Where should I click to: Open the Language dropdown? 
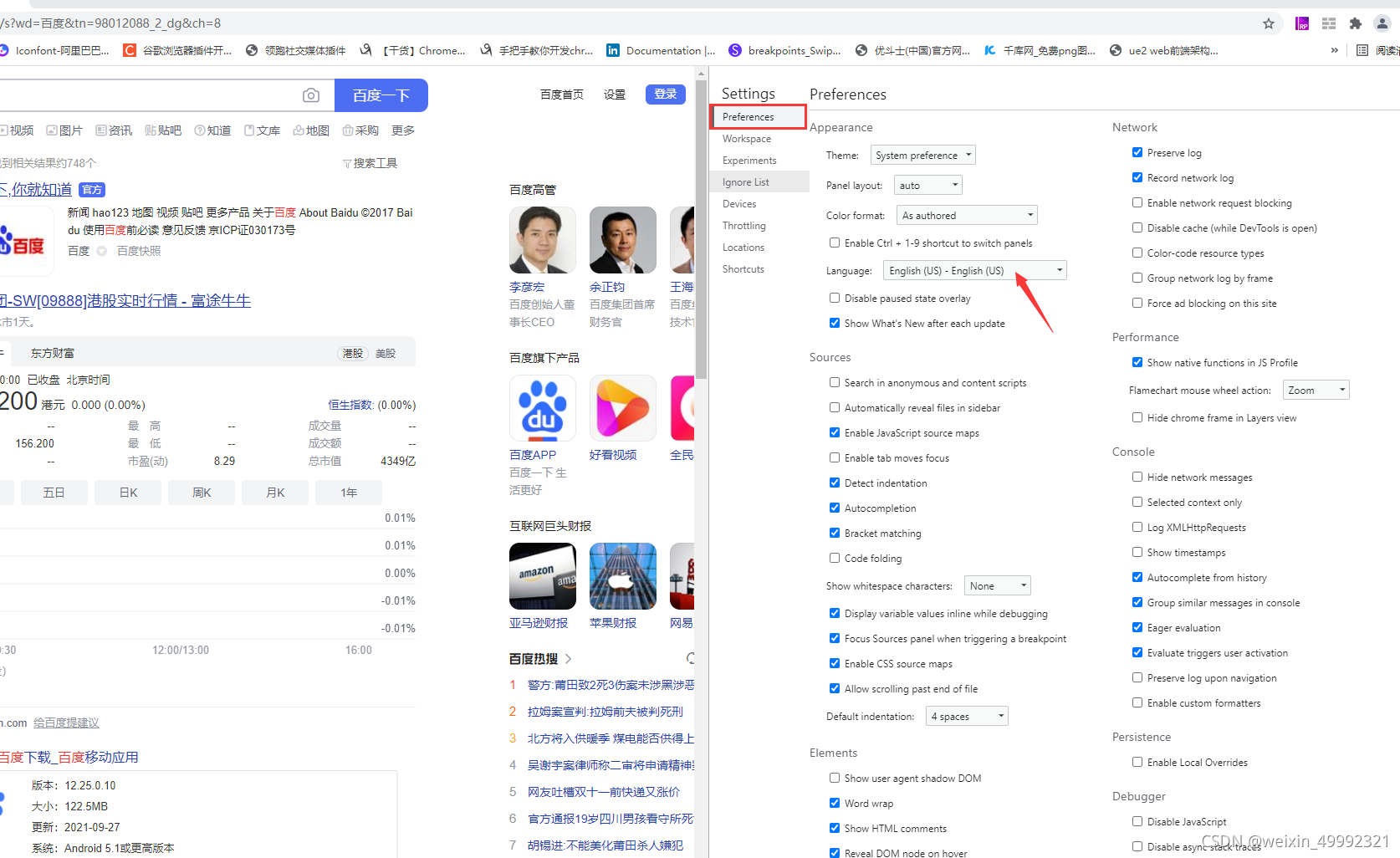point(975,270)
